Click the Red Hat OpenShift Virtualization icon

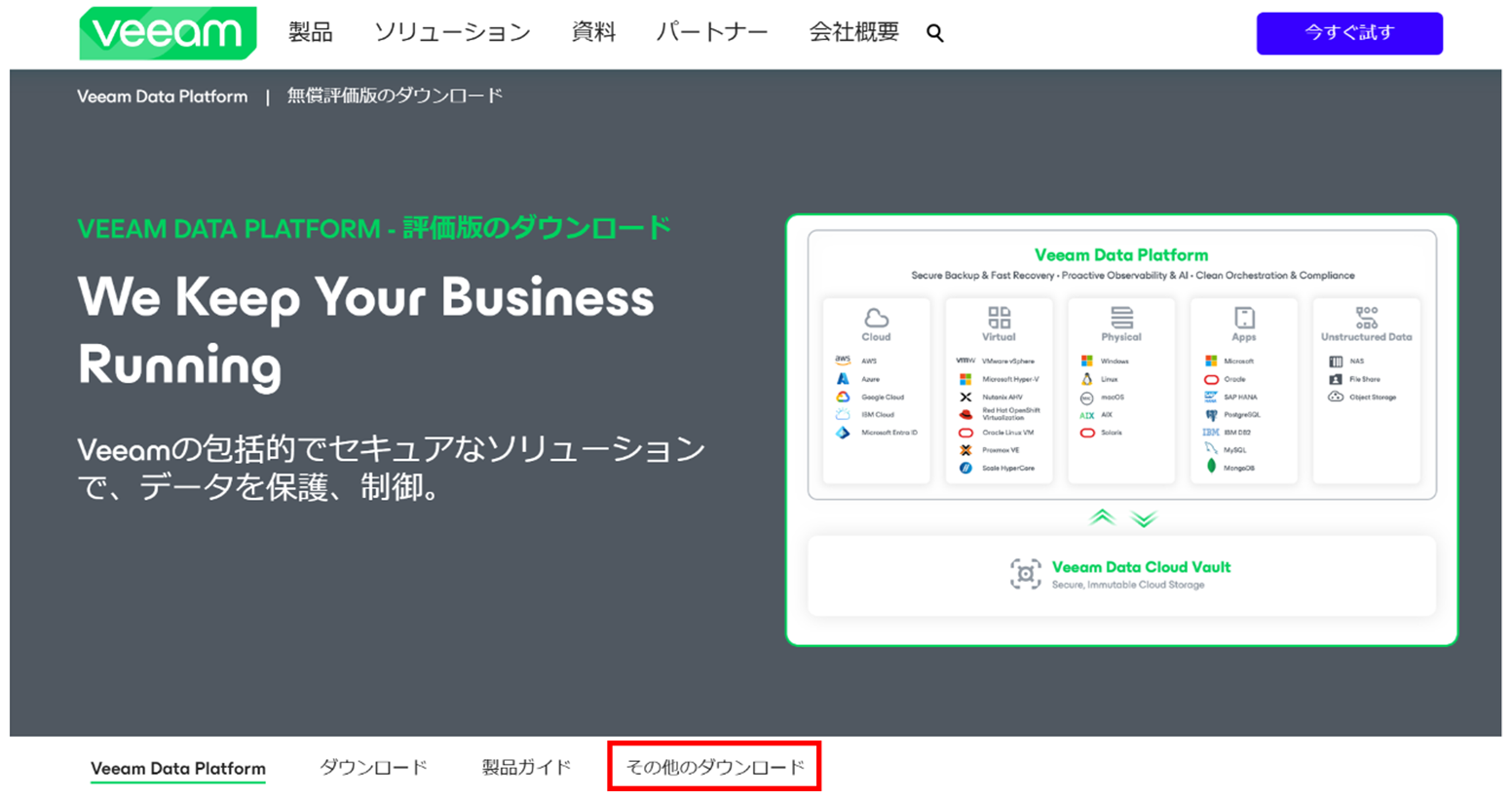point(964,413)
